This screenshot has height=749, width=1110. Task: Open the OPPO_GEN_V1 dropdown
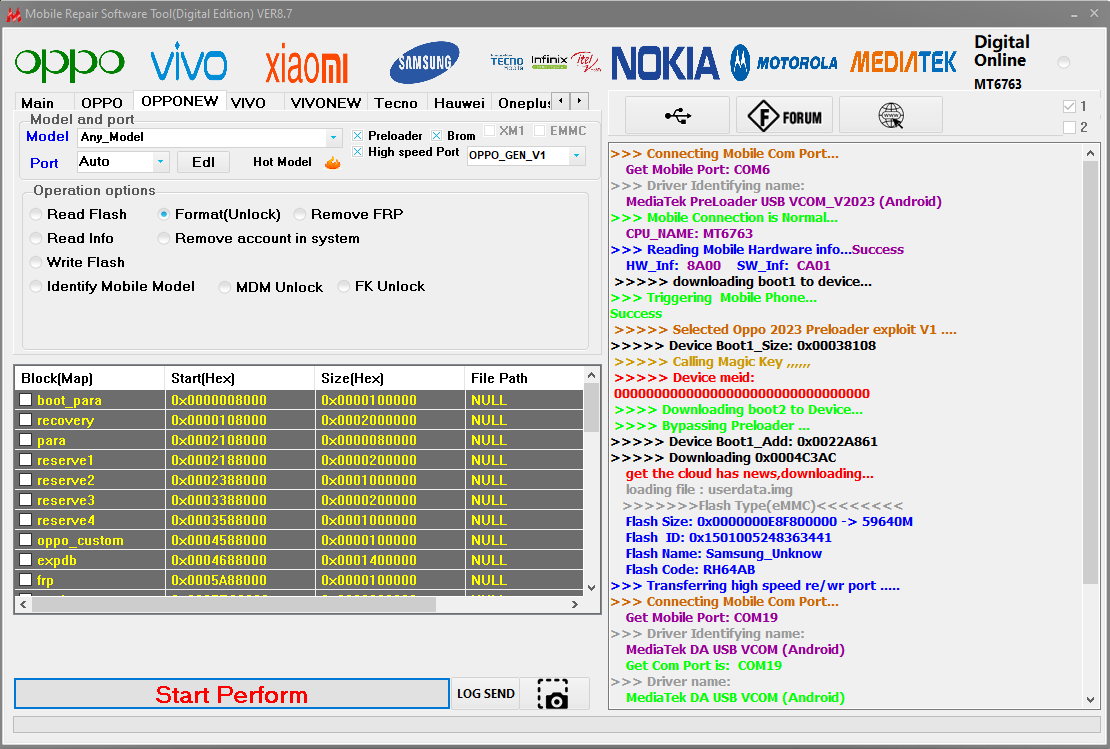pos(577,155)
